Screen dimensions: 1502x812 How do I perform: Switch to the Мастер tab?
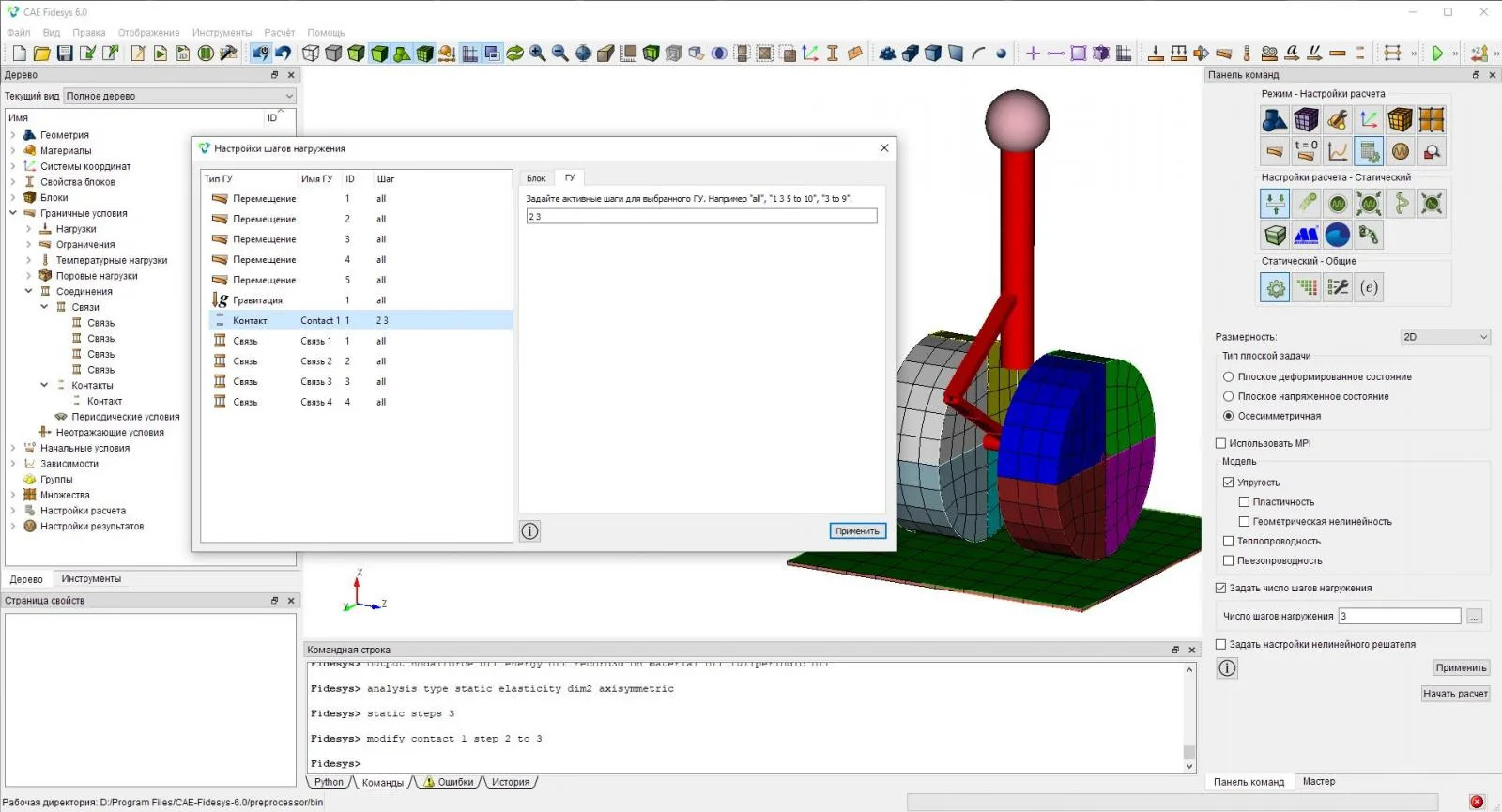(x=1319, y=782)
